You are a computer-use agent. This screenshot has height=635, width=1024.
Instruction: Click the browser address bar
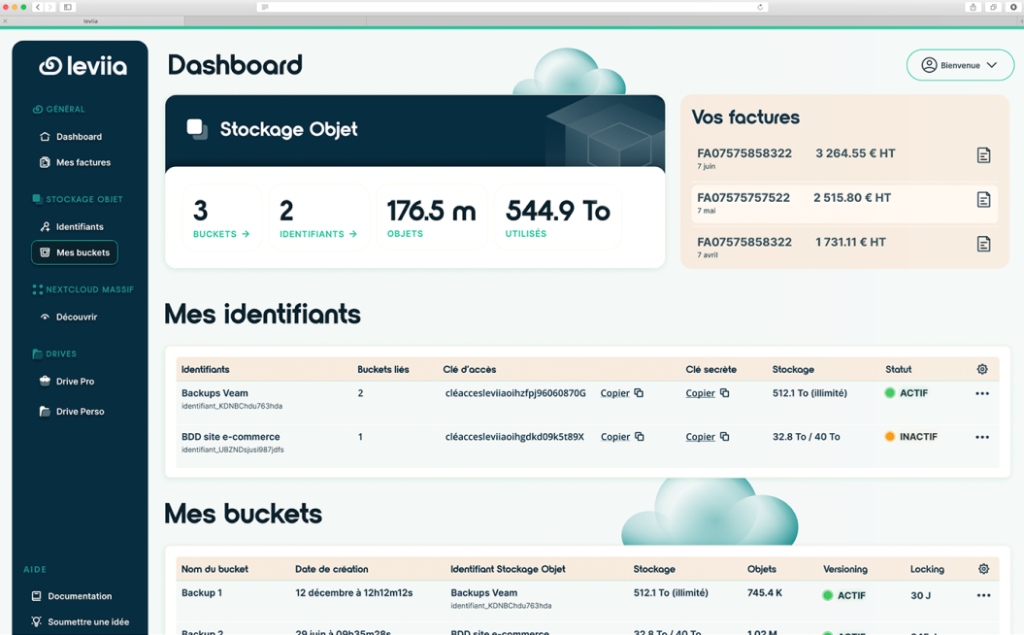click(x=512, y=7)
